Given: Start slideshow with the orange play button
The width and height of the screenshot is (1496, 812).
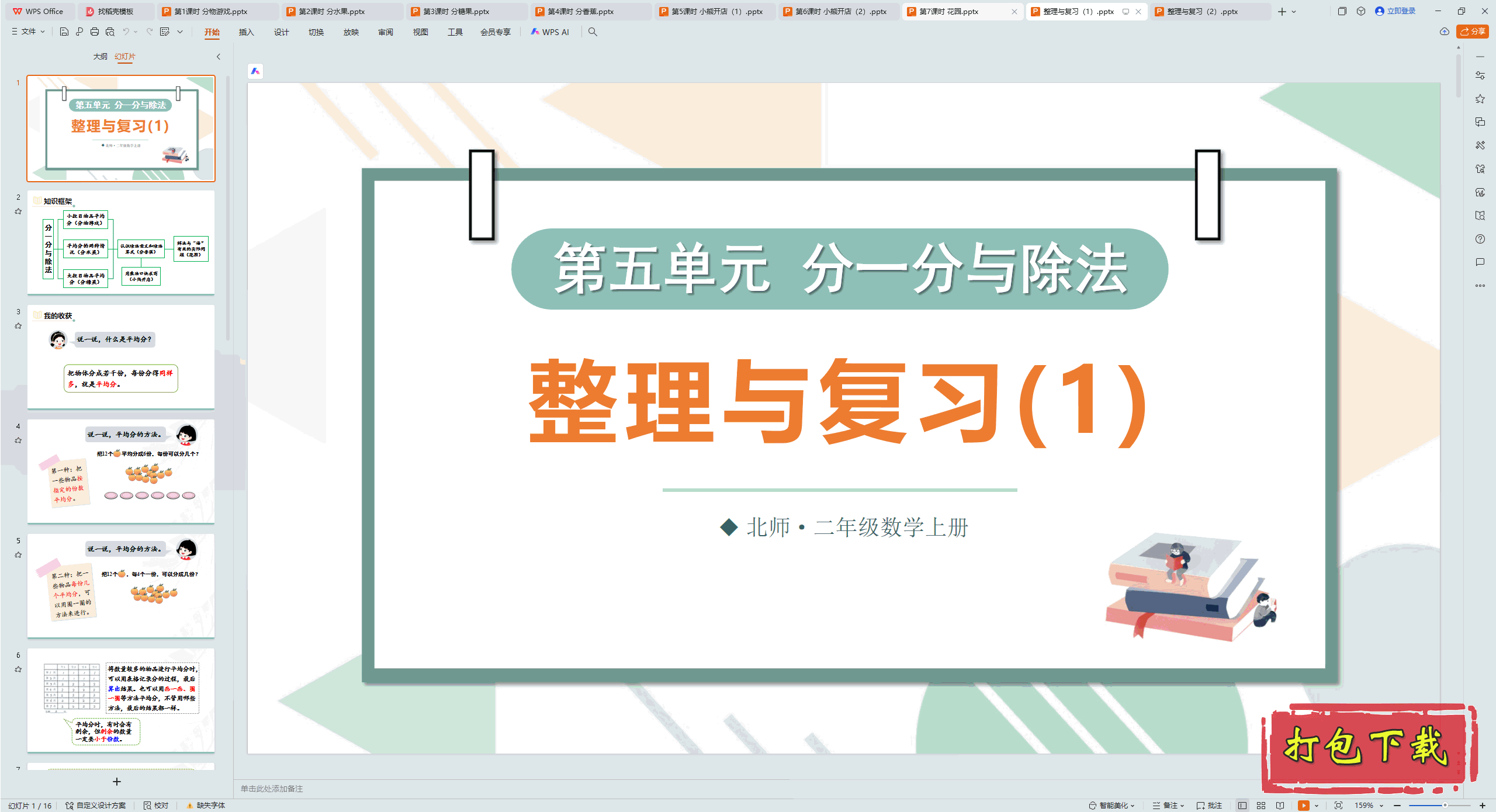Looking at the screenshot, I should (1303, 805).
